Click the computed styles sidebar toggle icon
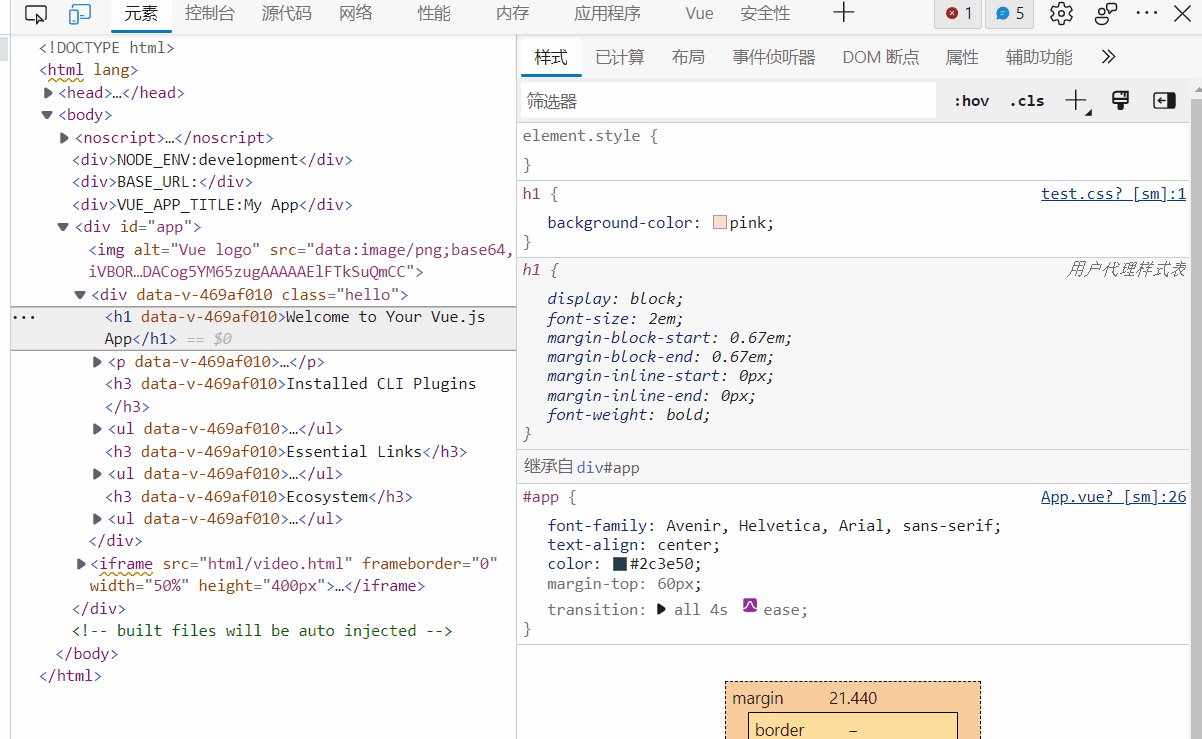 [x=1163, y=100]
